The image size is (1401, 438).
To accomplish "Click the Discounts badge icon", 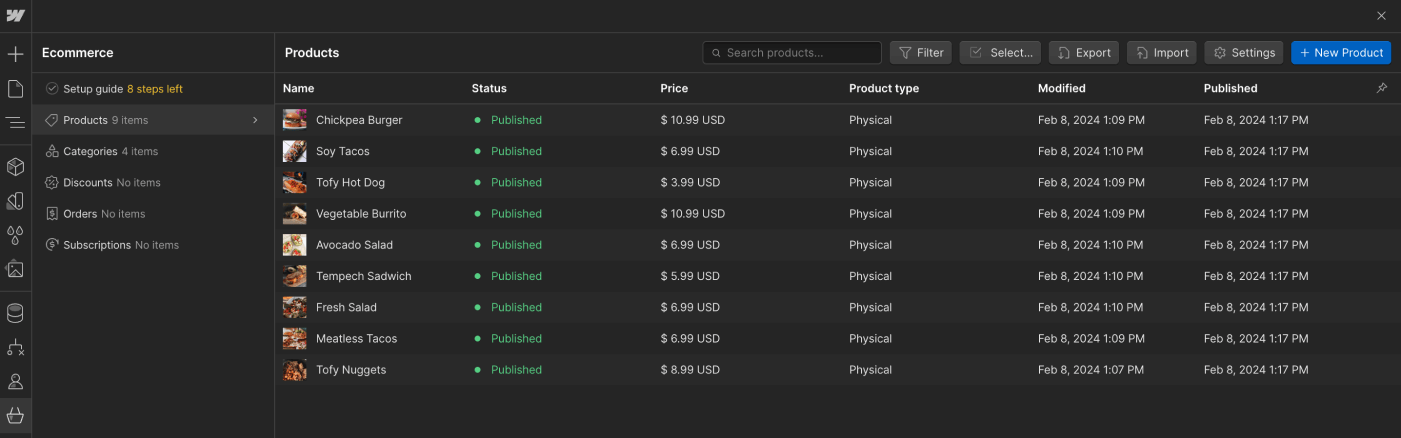I will (x=52, y=182).
